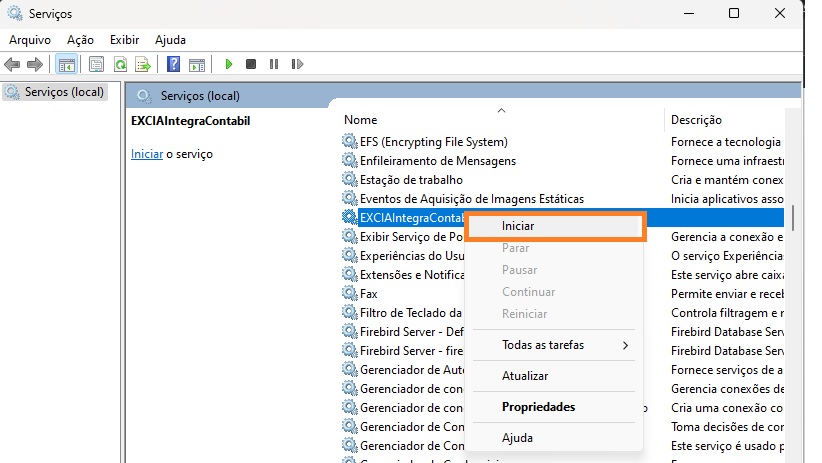Viewport: 822px width, 463px height.
Task: Click the Export list toolbar icon
Action: [x=143, y=64]
